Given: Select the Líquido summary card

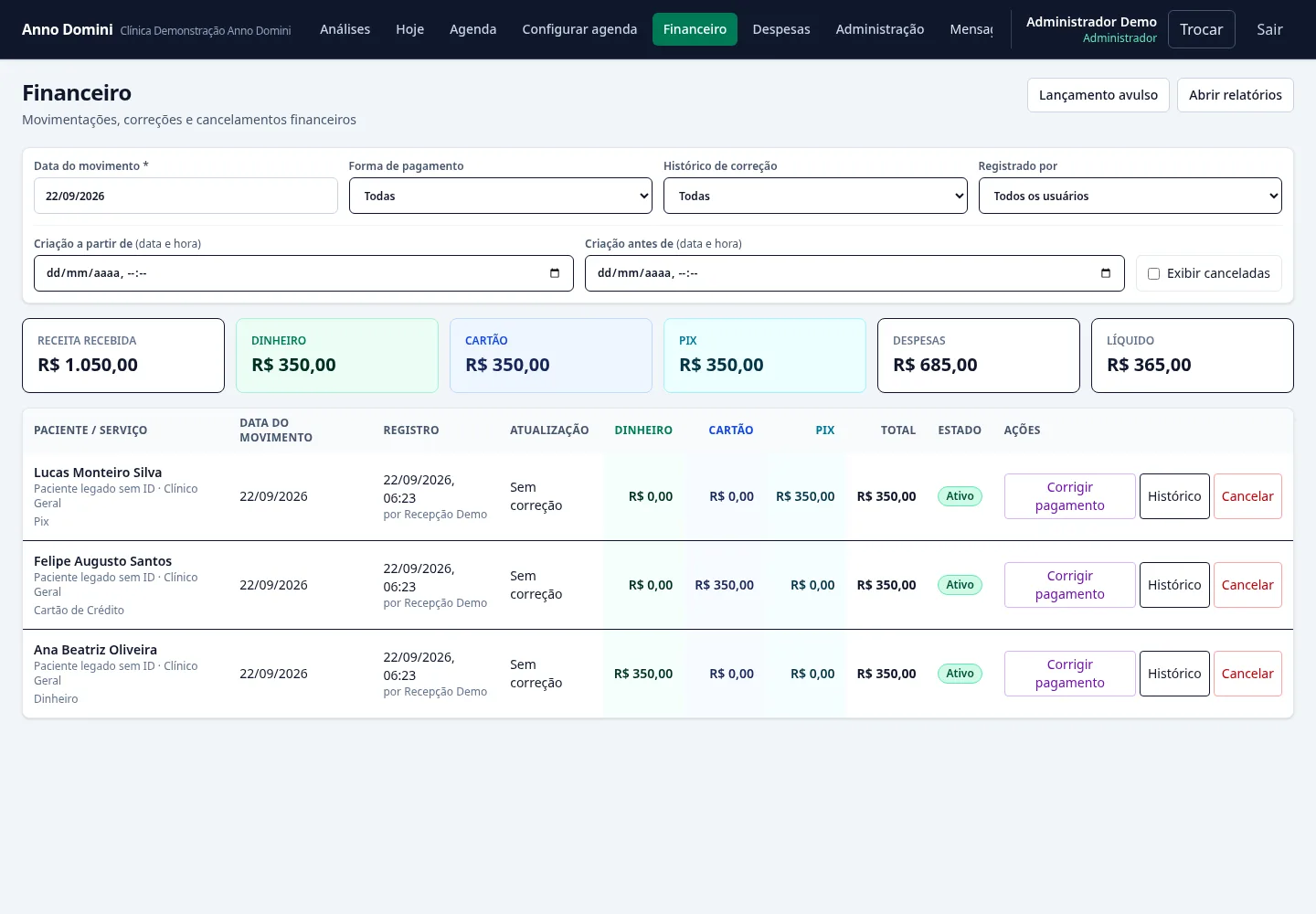Looking at the screenshot, I should 1193,356.
